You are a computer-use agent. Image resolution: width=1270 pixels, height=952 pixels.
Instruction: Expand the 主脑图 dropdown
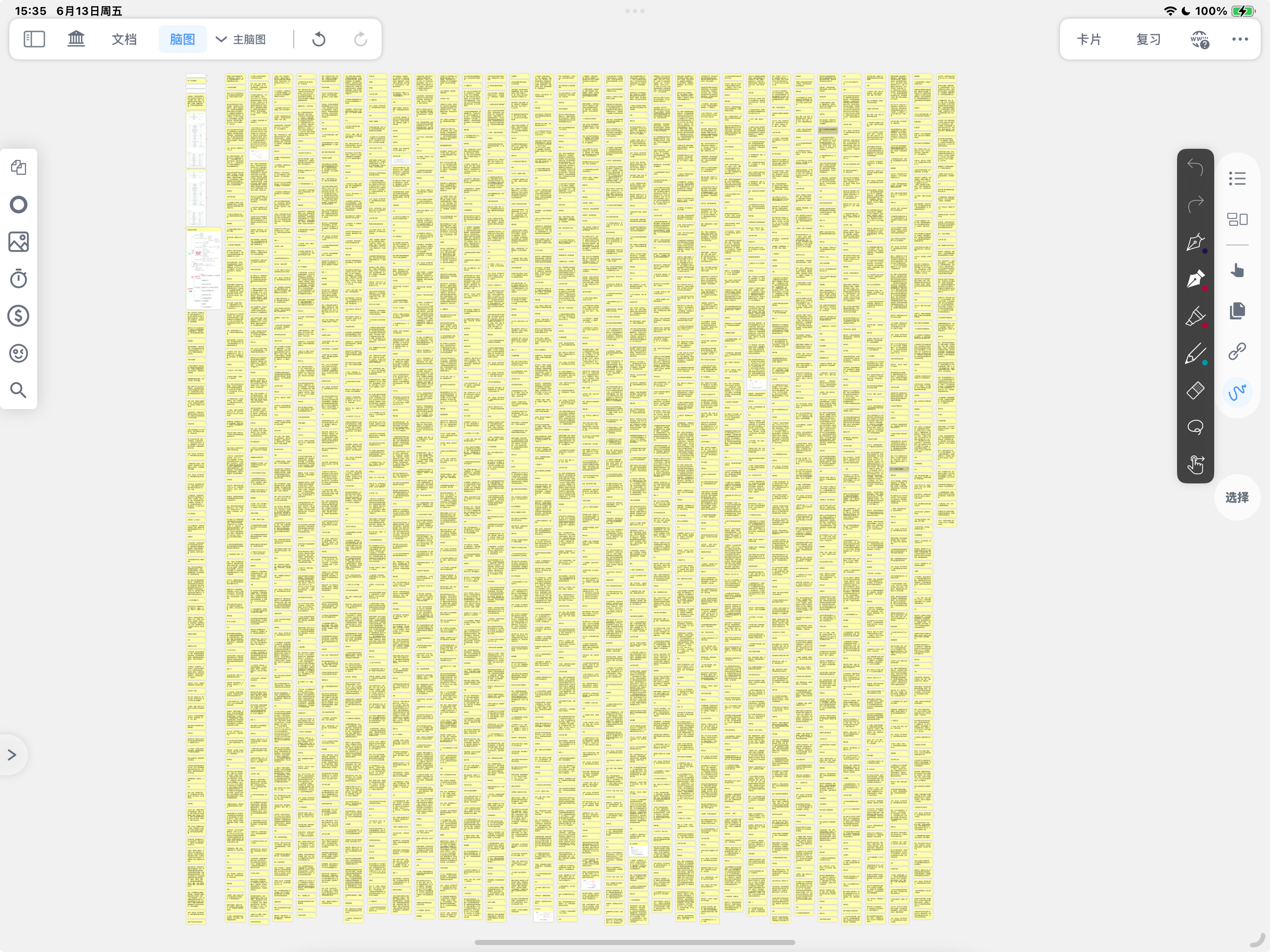coord(241,39)
